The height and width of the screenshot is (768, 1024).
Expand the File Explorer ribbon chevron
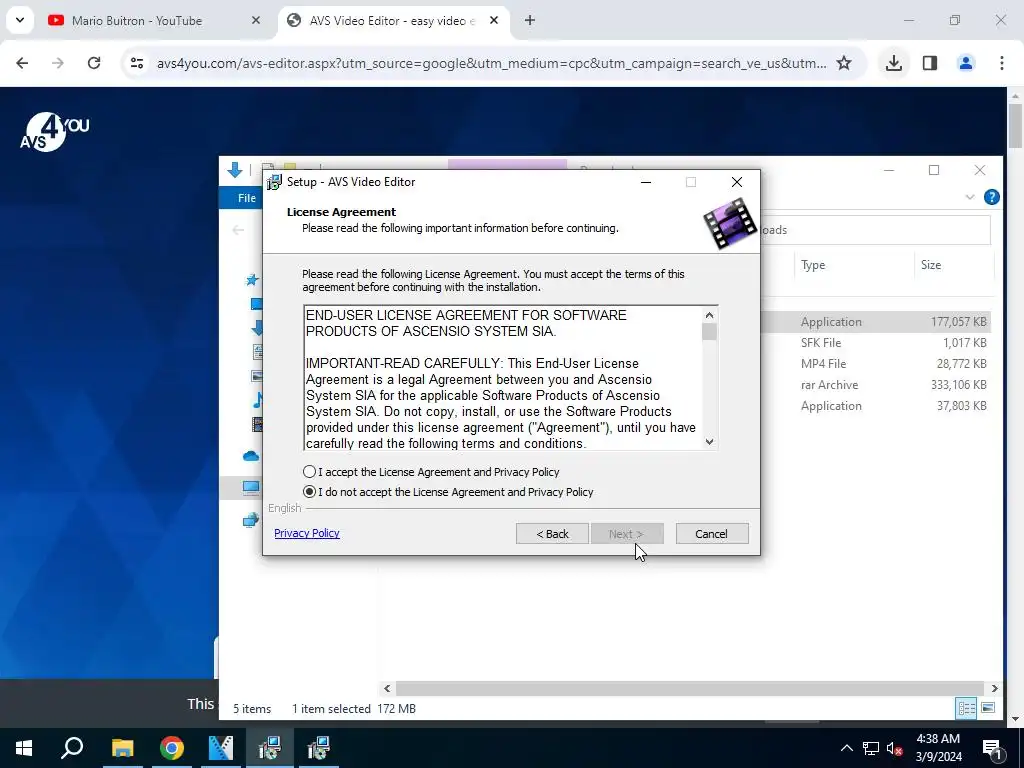(x=970, y=197)
